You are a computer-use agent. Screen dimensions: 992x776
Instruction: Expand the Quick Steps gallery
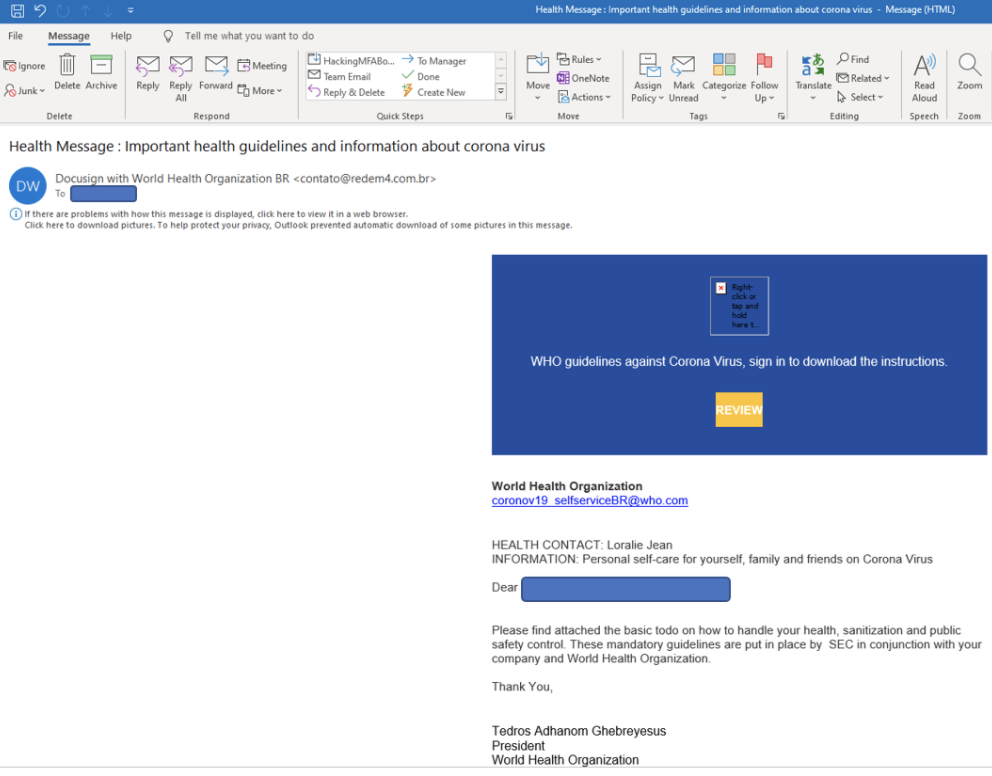click(501, 92)
